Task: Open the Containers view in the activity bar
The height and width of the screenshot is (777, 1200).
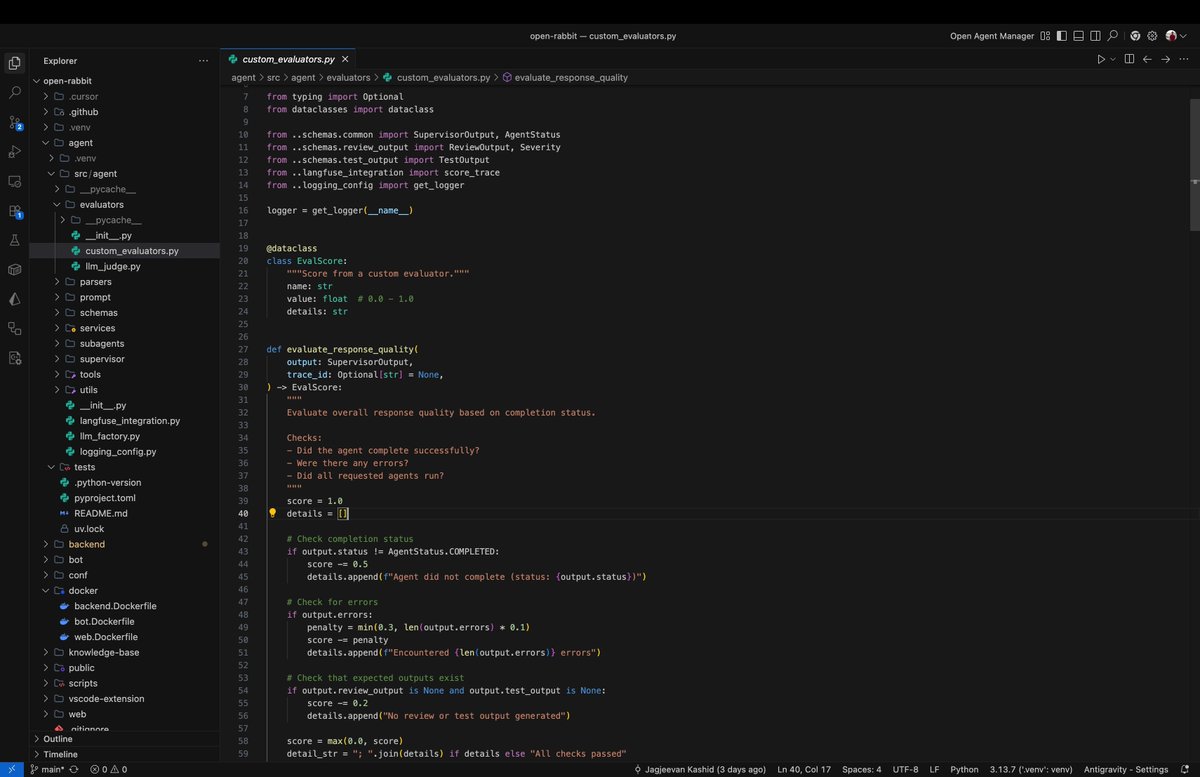Action: (14, 269)
